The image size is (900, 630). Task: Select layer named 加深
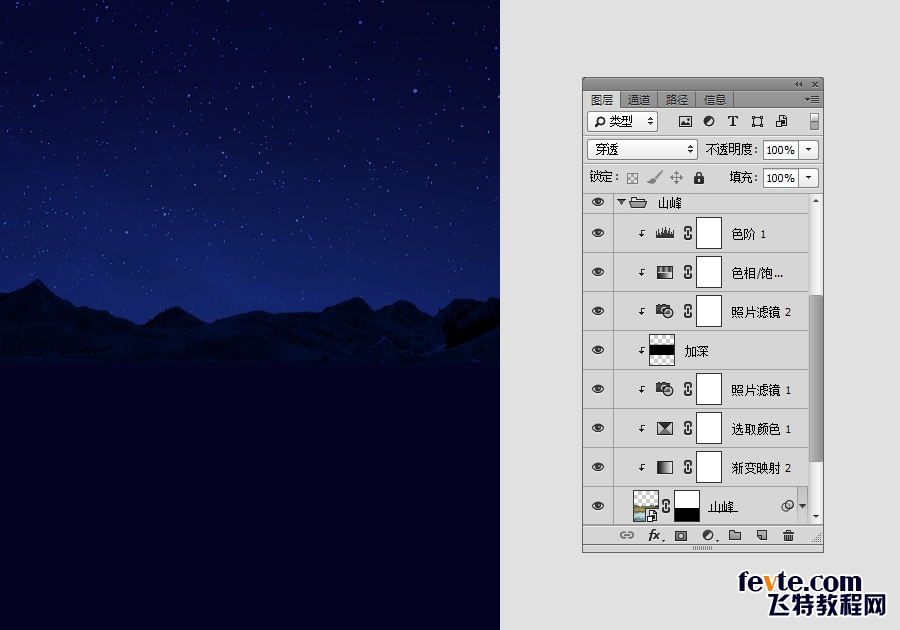(x=696, y=351)
